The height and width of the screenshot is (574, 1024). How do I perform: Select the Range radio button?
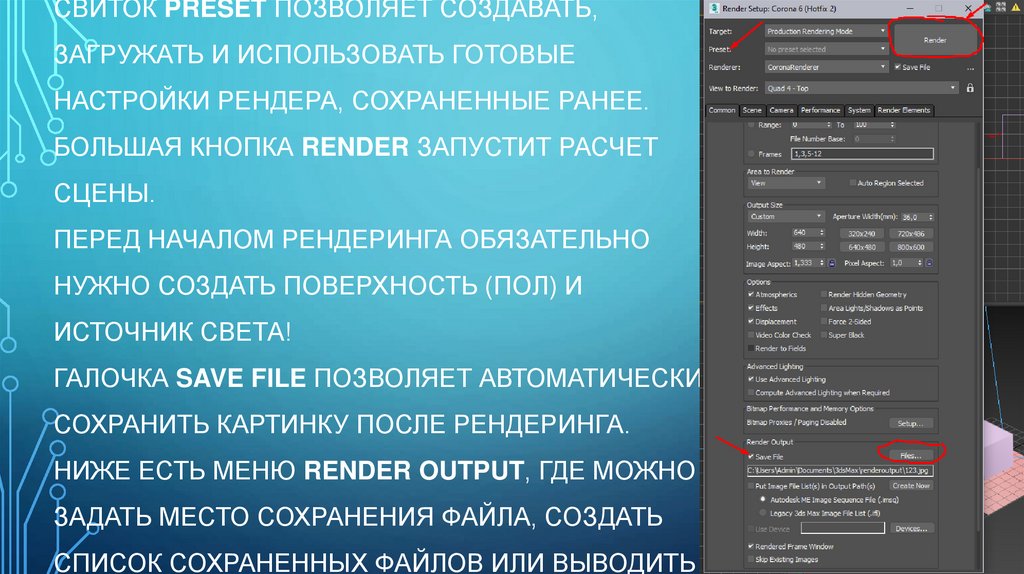[751, 125]
